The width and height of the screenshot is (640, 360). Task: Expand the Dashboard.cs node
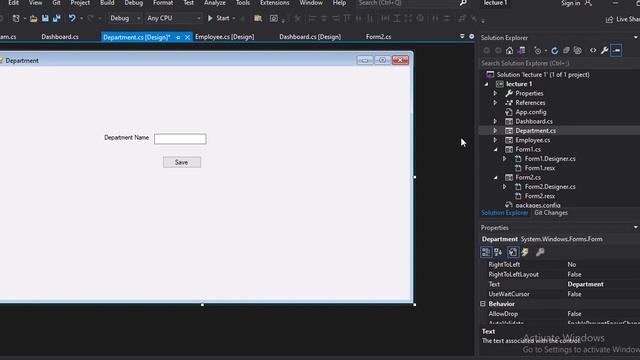[x=495, y=121]
